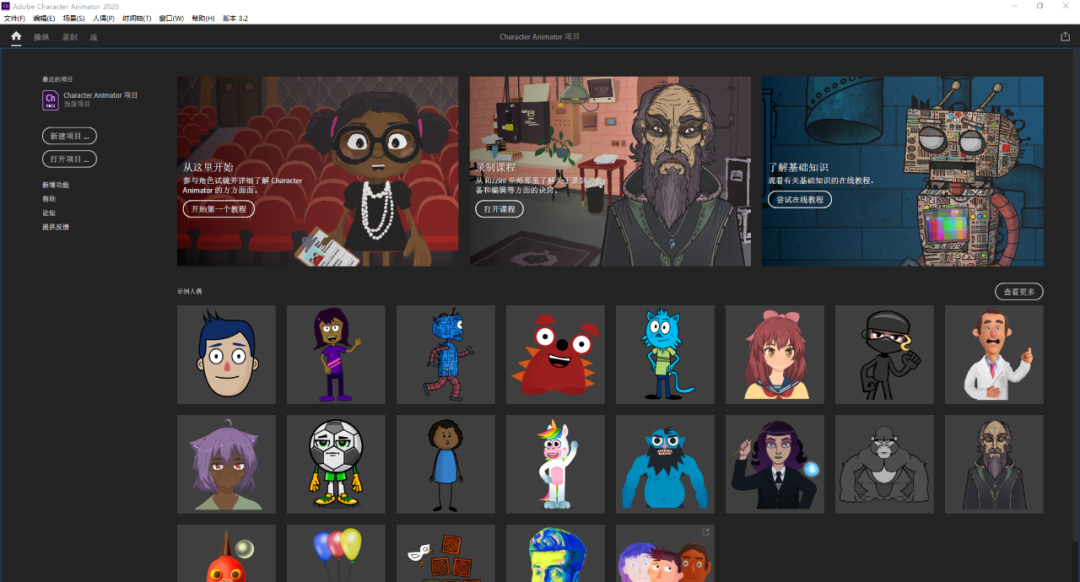The height and width of the screenshot is (582, 1080).
Task: Open the 论坛 link
Action: pyautogui.click(x=48, y=213)
